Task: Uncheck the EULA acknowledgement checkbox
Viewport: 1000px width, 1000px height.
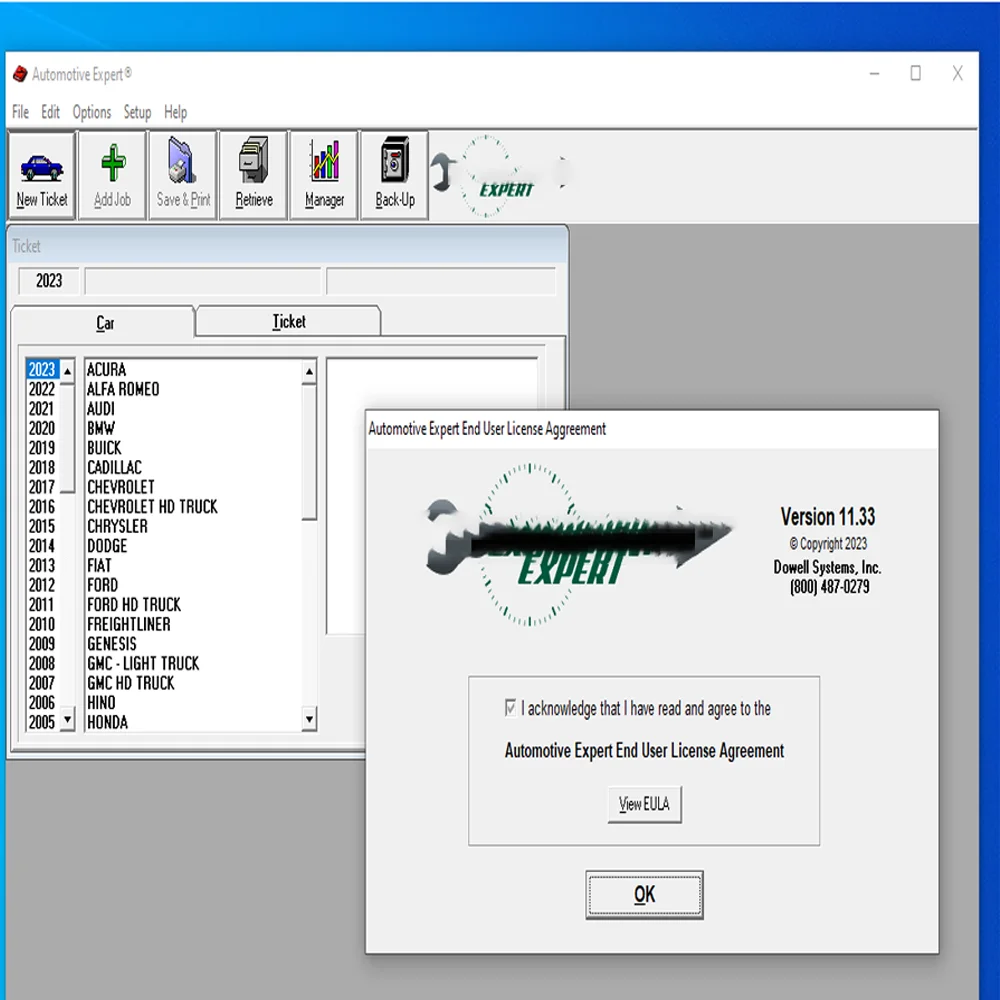Action: (x=510, y=708)
